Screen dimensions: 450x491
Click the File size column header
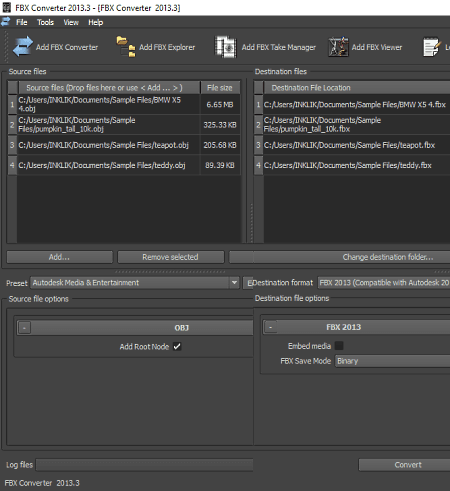[220, 88]
